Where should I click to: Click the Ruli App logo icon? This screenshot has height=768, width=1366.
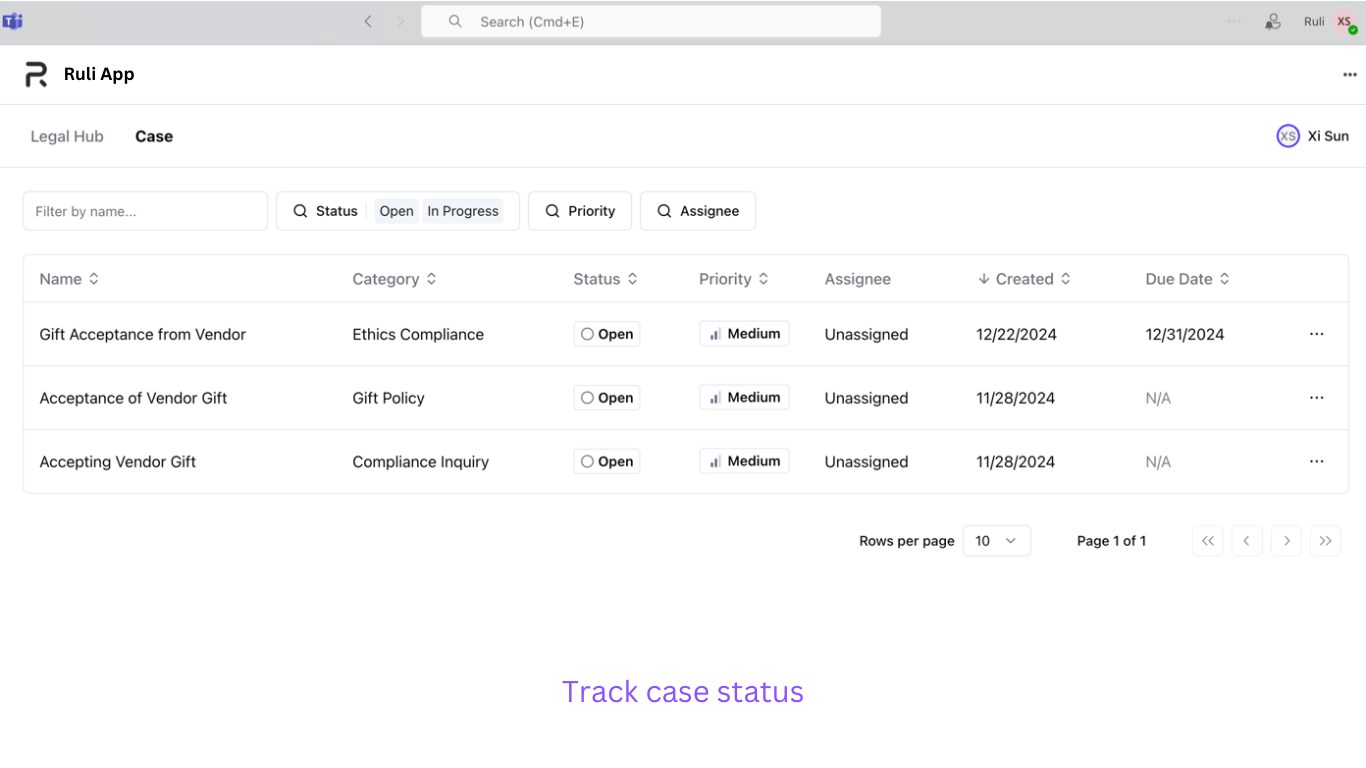36,74
